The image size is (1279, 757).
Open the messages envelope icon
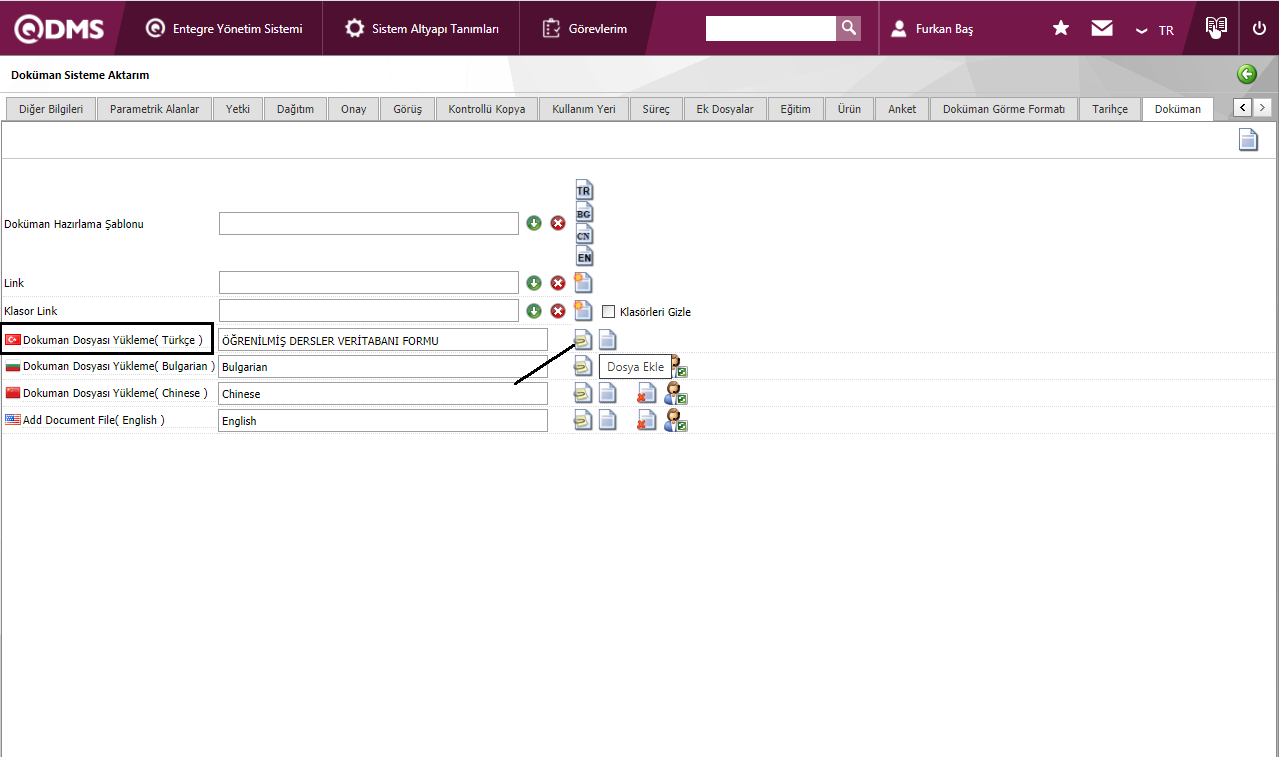[1102, 28]
